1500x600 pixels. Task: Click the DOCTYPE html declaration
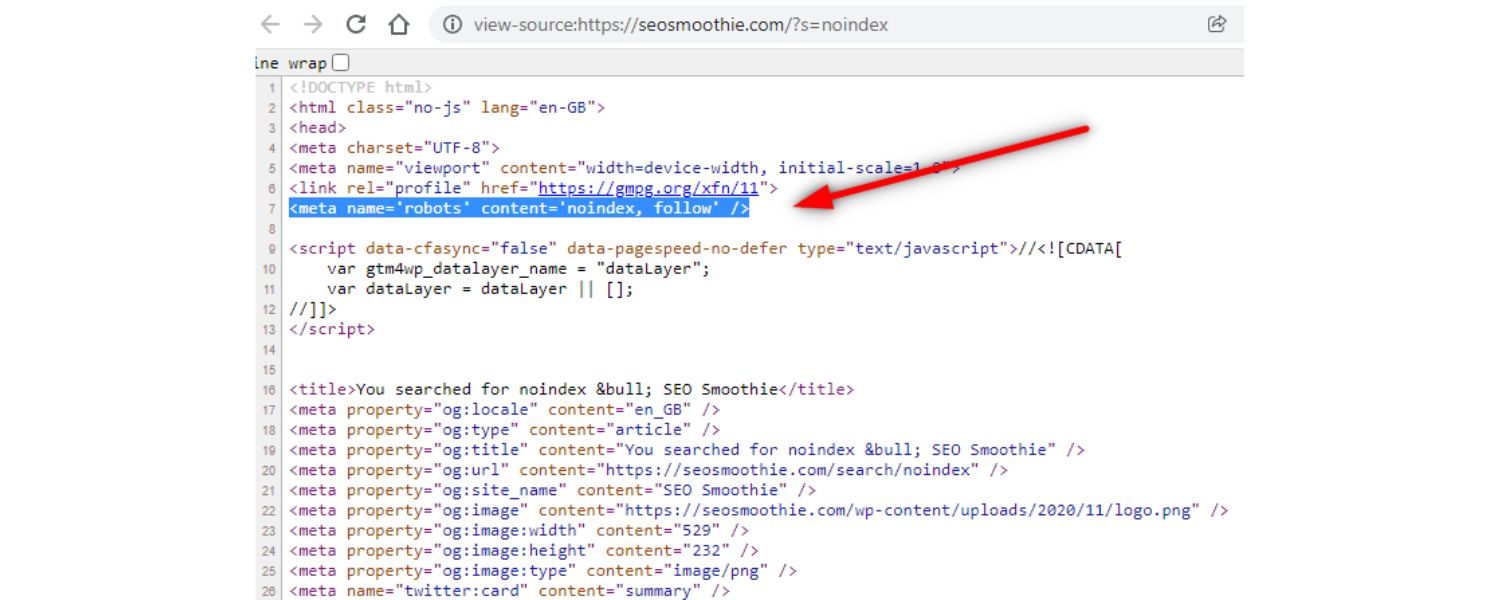pyautogui.click(x=360, y=87)
